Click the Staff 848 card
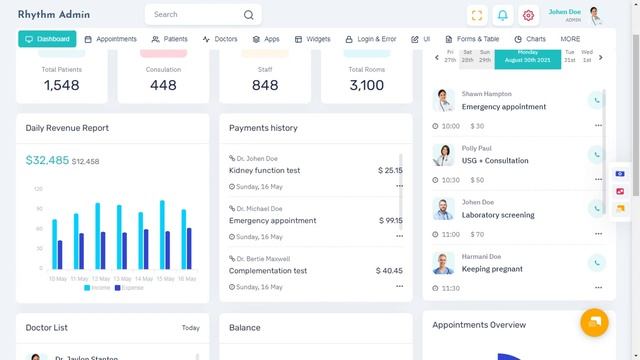This screenshot has width=640, height=360. [x=265, y=76]
